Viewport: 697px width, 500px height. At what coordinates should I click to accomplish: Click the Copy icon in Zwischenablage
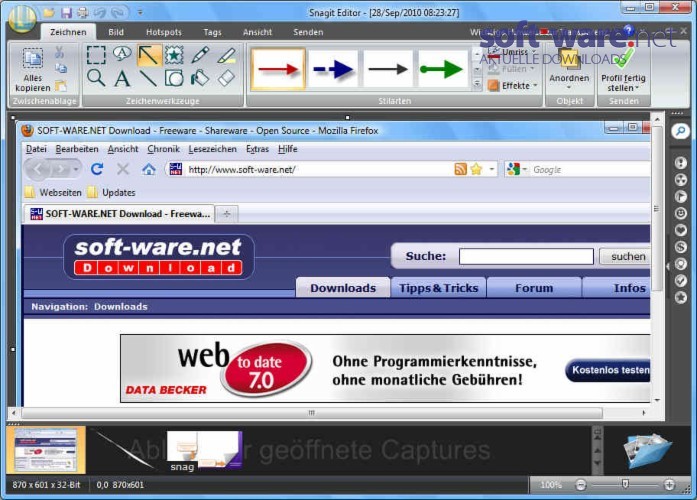click(61, 68)
